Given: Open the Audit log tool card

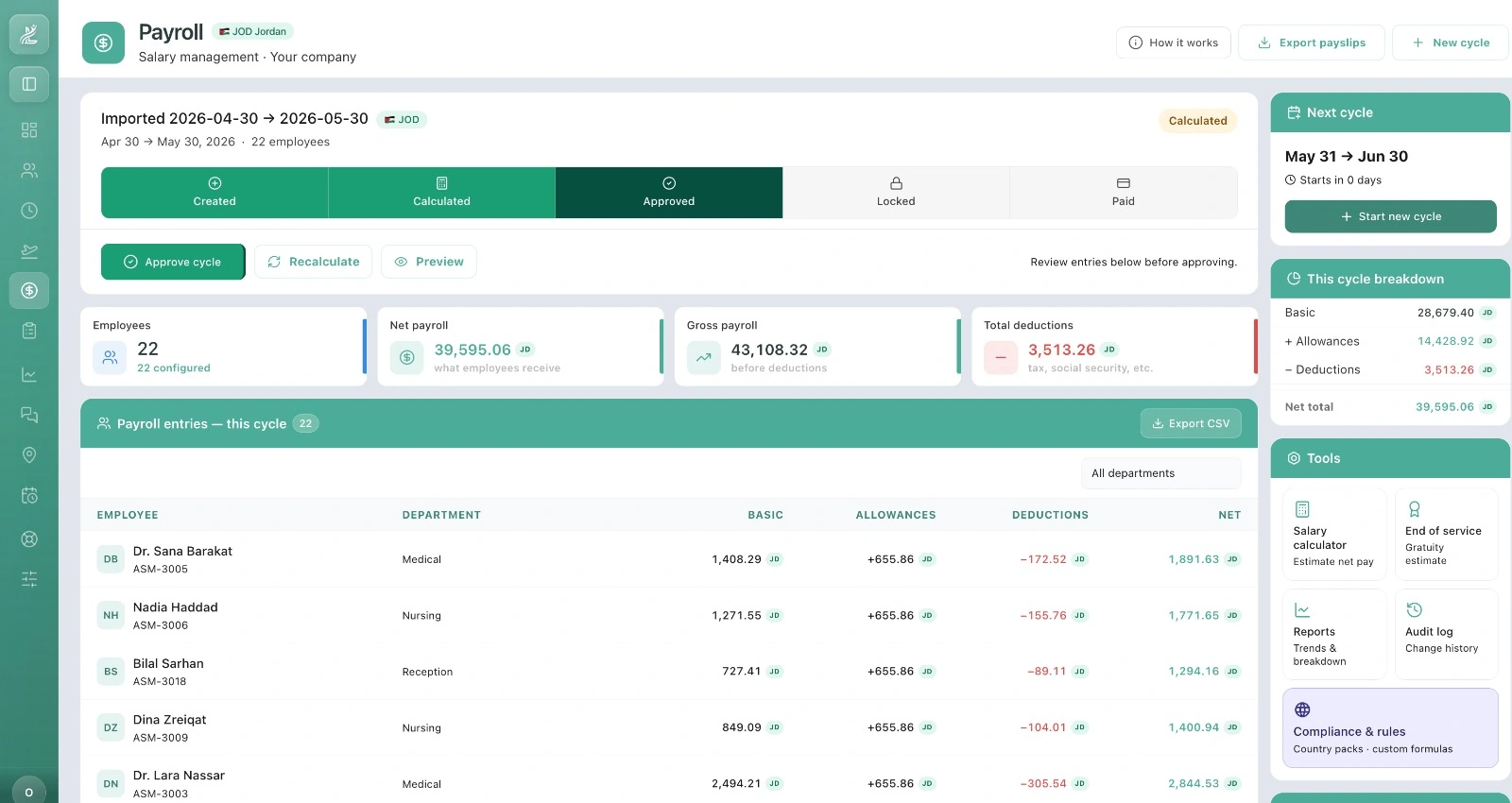Looking at the screenshot, I should 1447,634.
